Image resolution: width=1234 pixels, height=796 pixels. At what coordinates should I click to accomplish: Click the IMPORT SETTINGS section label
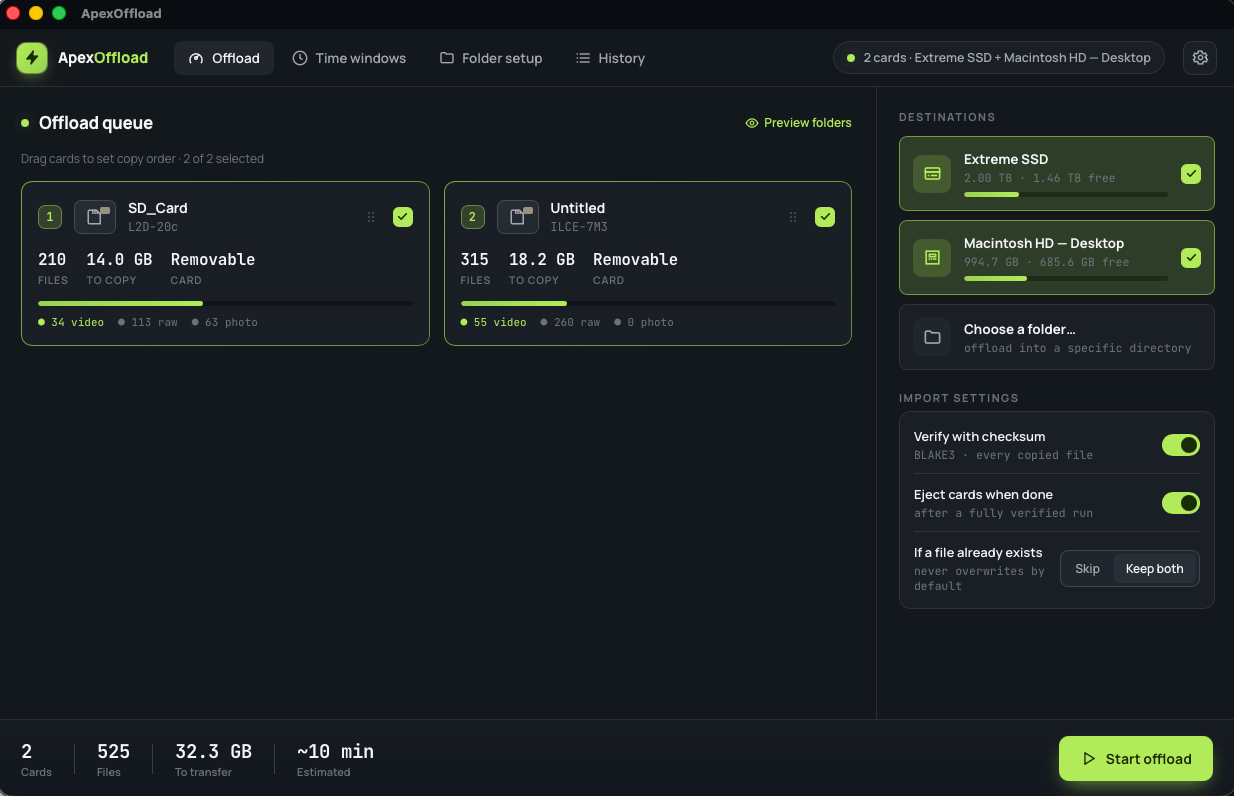click(958, 398)
